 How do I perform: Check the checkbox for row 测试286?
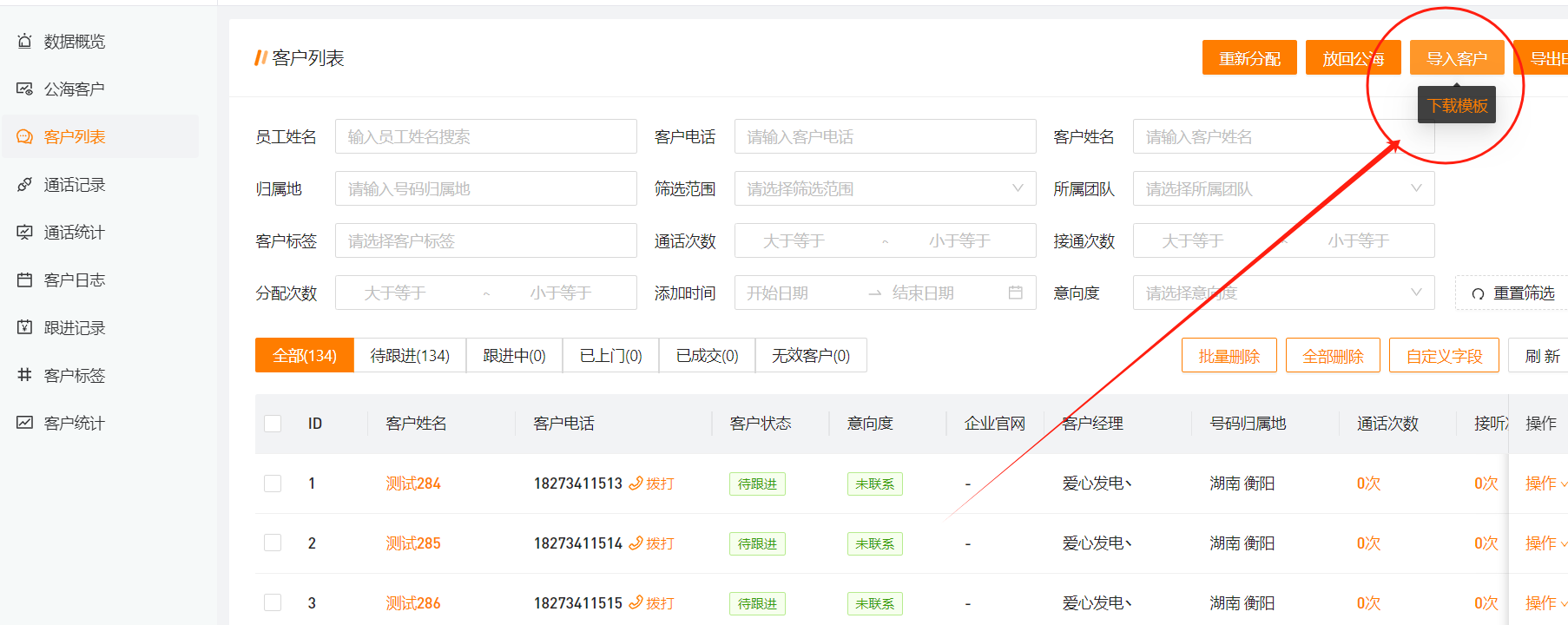pos(273,602)
